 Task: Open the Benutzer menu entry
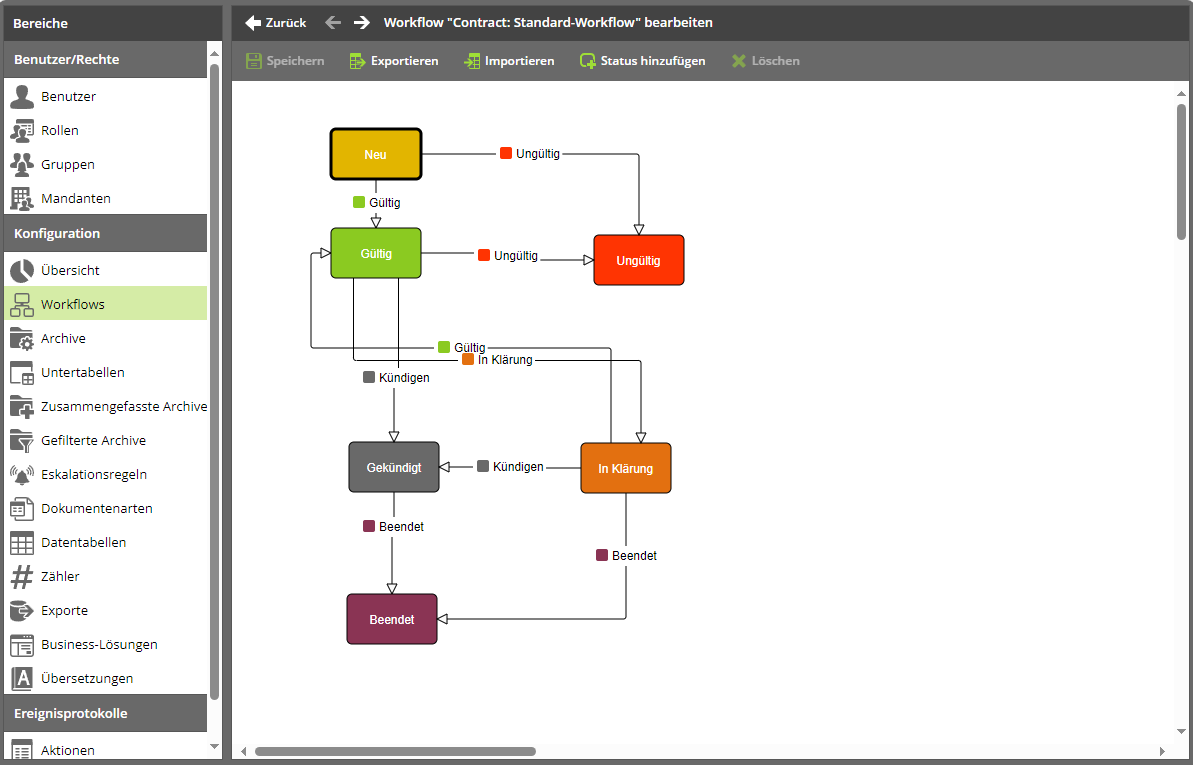pyautogui.click(x=105, y=97)
